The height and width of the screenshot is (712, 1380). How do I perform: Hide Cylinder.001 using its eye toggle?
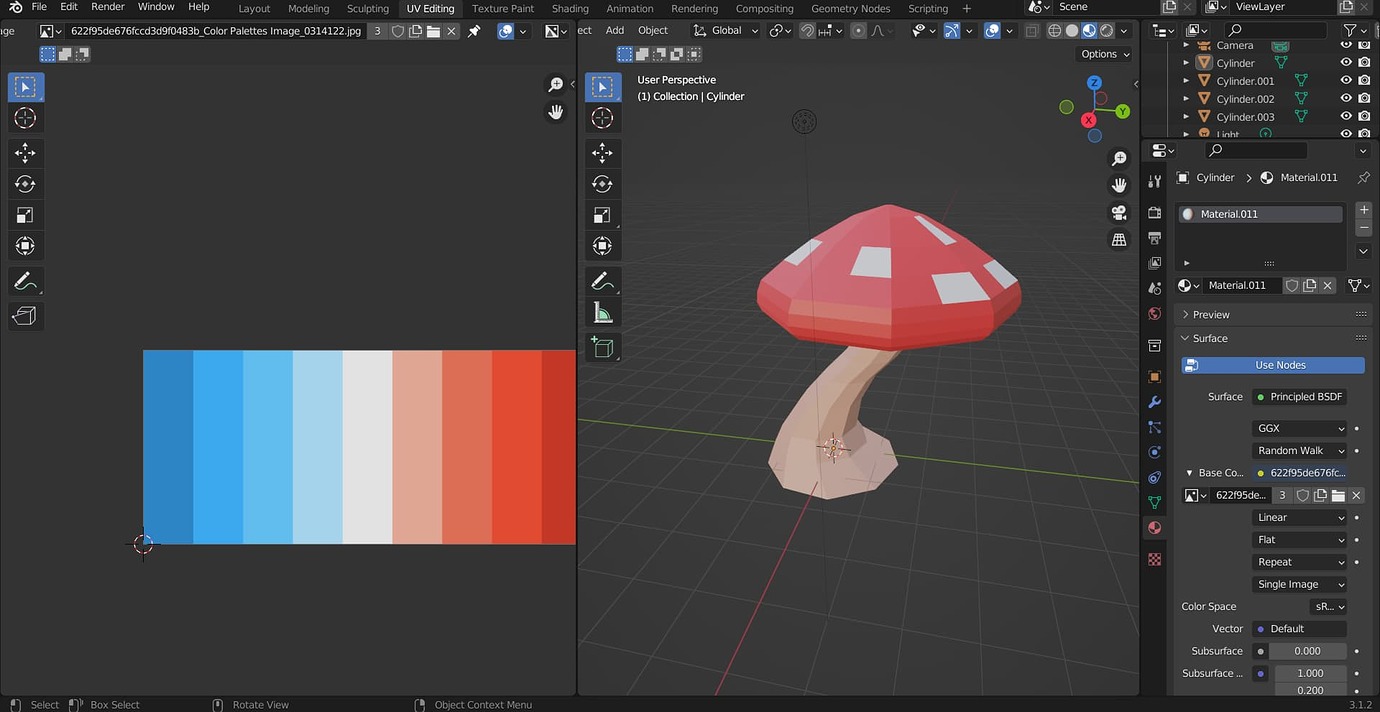[1344, 80]
